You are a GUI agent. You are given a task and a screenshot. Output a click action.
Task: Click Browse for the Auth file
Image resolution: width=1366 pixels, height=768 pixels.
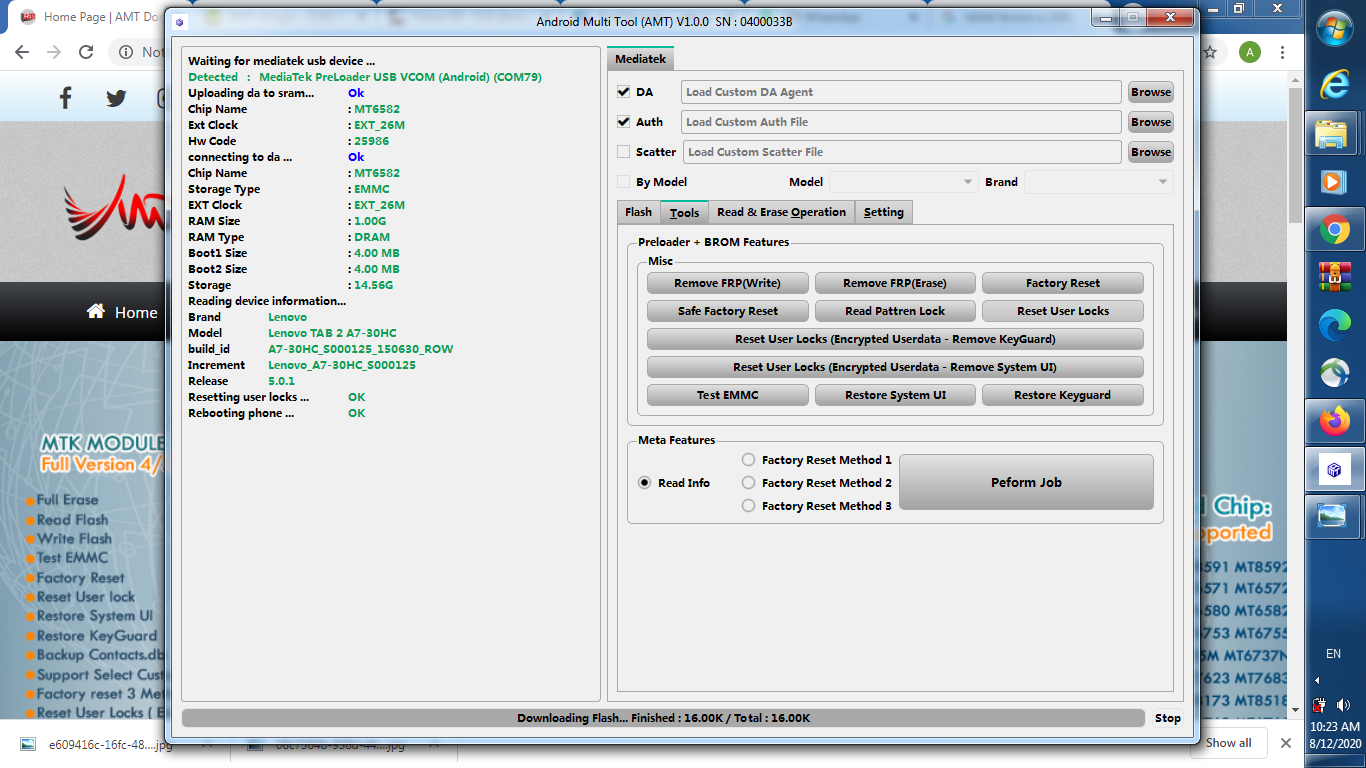point(1151,122)
